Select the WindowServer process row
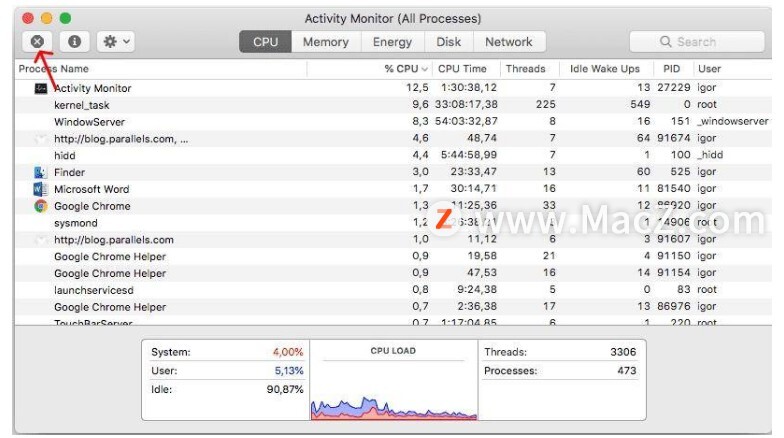 pyautogui.click(x=393, y=122)
